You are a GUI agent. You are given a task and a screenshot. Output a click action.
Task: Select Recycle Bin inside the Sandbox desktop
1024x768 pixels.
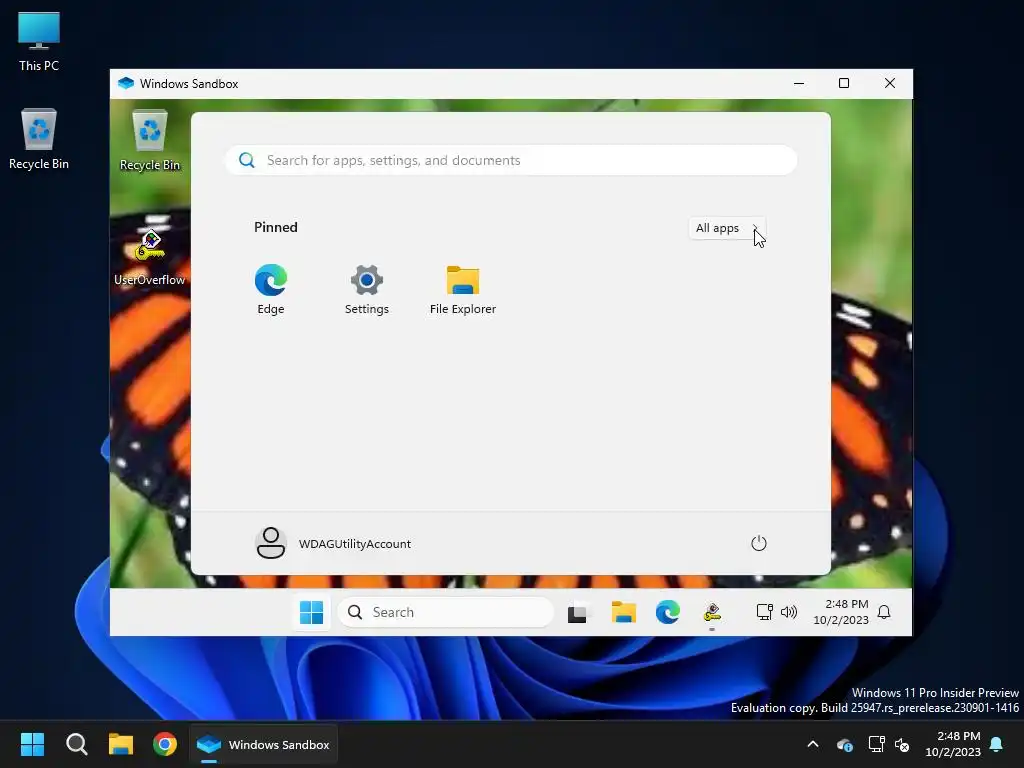150,140
